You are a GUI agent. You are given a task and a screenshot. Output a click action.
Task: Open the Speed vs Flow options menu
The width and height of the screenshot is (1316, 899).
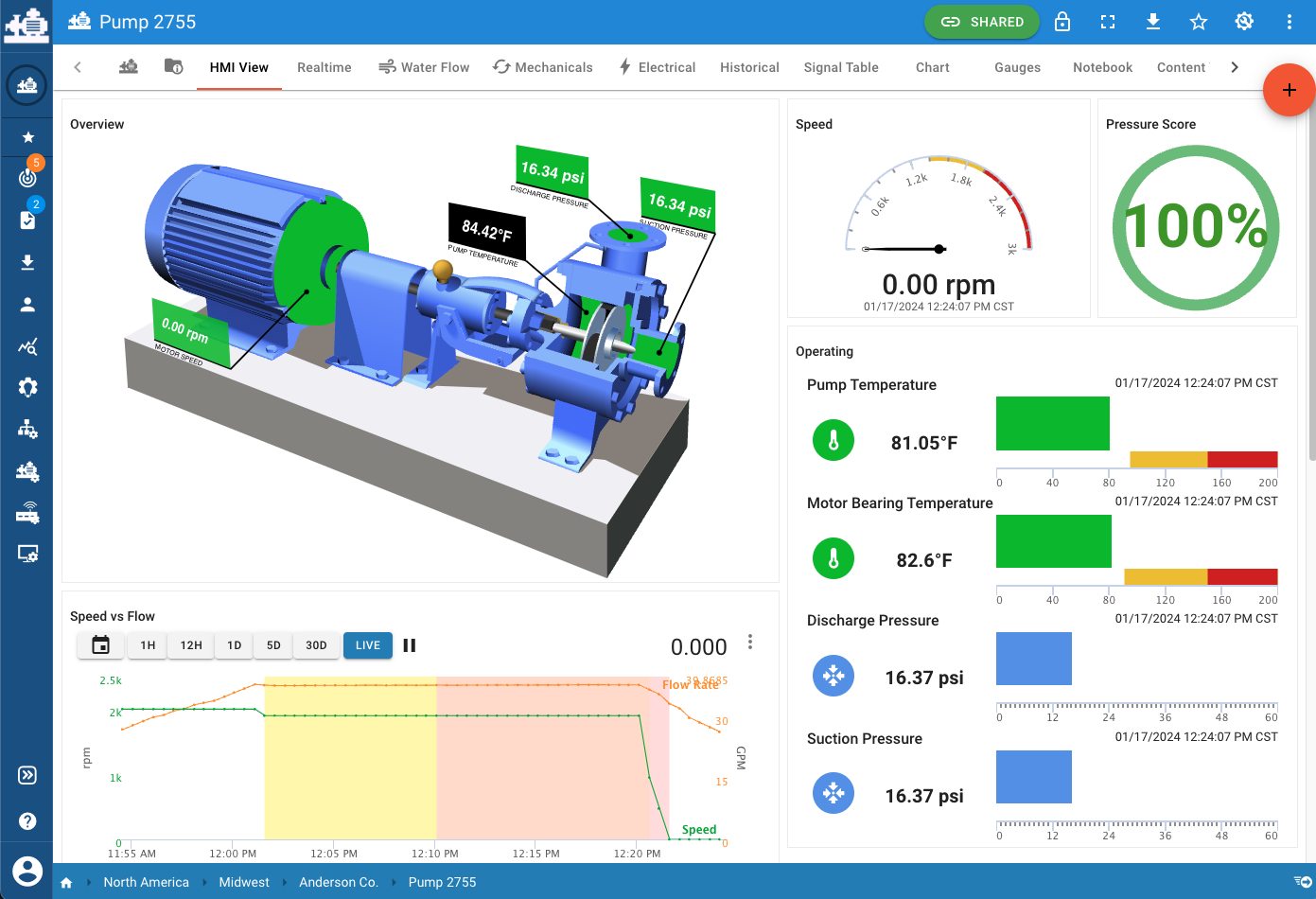point(749,641)
